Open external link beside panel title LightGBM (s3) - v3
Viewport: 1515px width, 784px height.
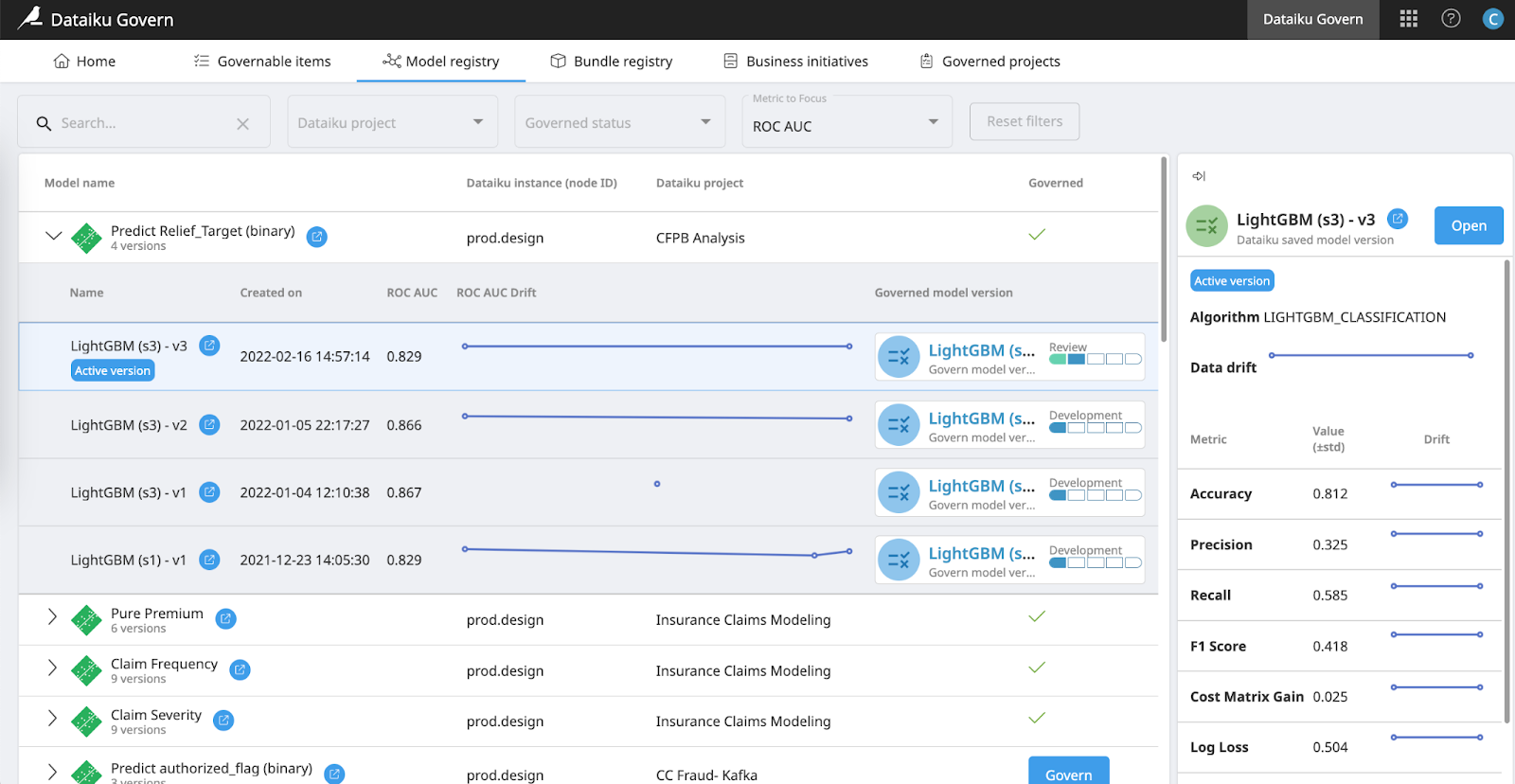tap(1398, 219)
